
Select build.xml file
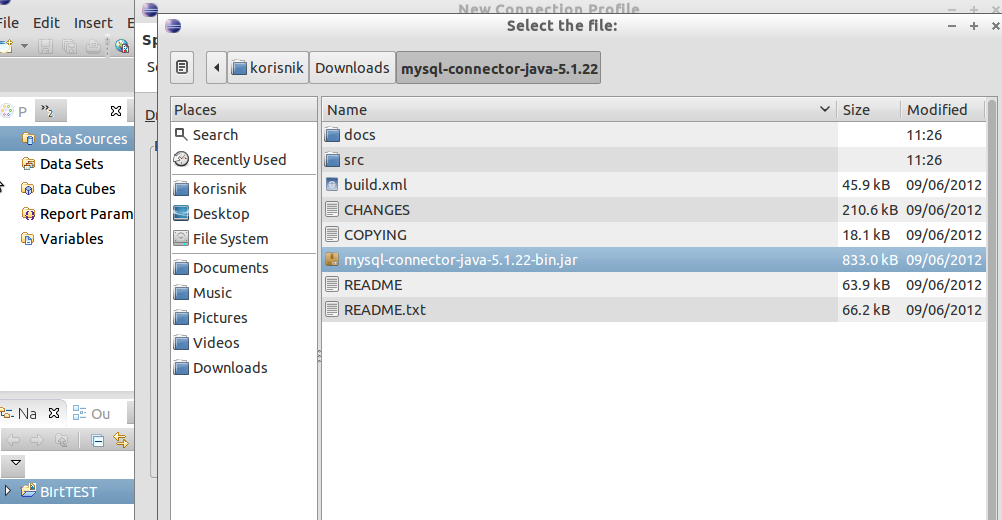tap(654, 185)
